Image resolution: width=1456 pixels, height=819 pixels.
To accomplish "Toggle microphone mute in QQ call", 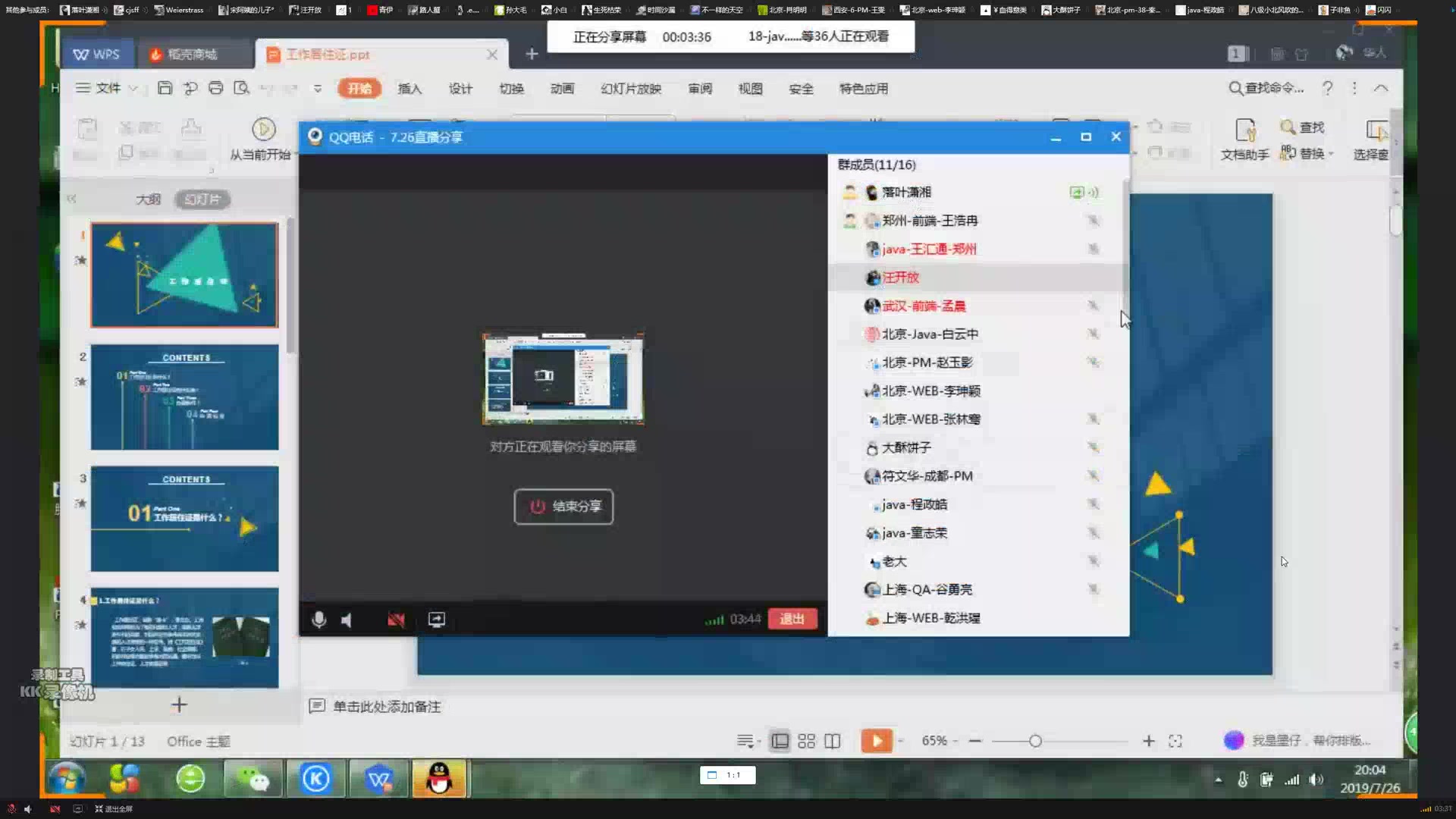I will 318,619.
